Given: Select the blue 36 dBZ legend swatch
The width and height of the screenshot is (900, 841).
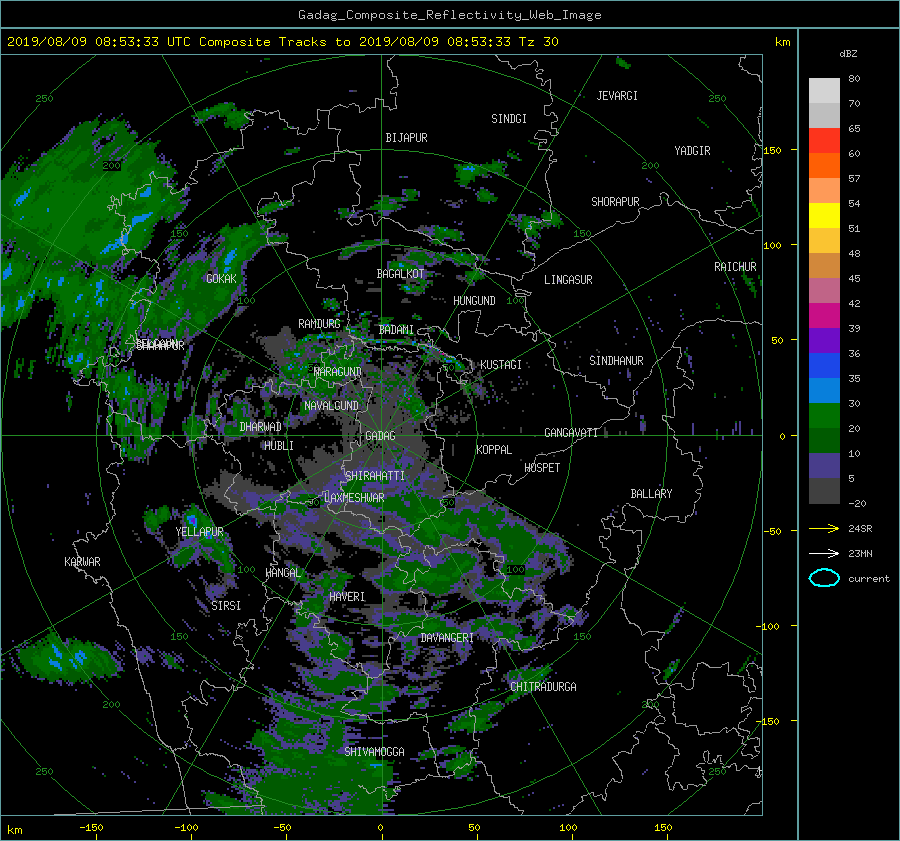Looking at the screenshot, I should tap(824, 365).
